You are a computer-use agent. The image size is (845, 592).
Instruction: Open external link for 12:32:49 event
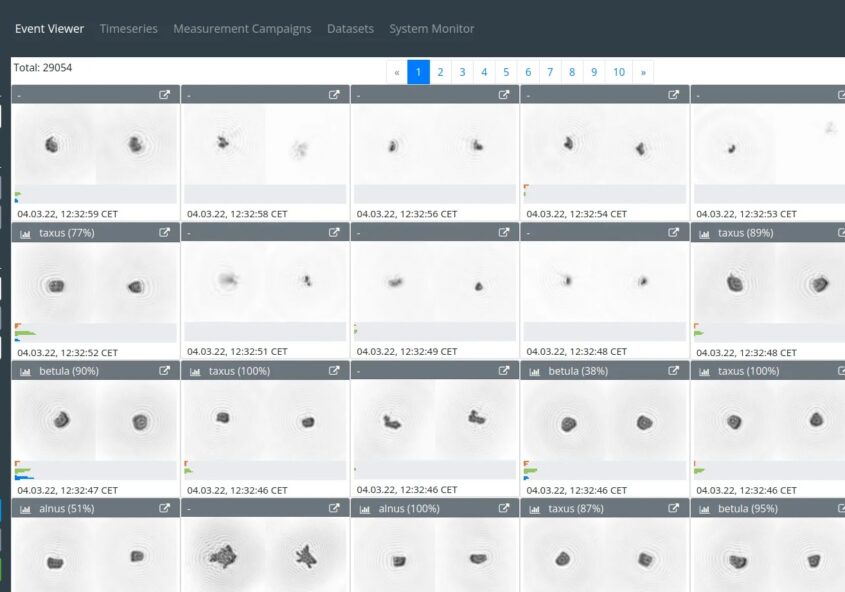pos(504,232)
